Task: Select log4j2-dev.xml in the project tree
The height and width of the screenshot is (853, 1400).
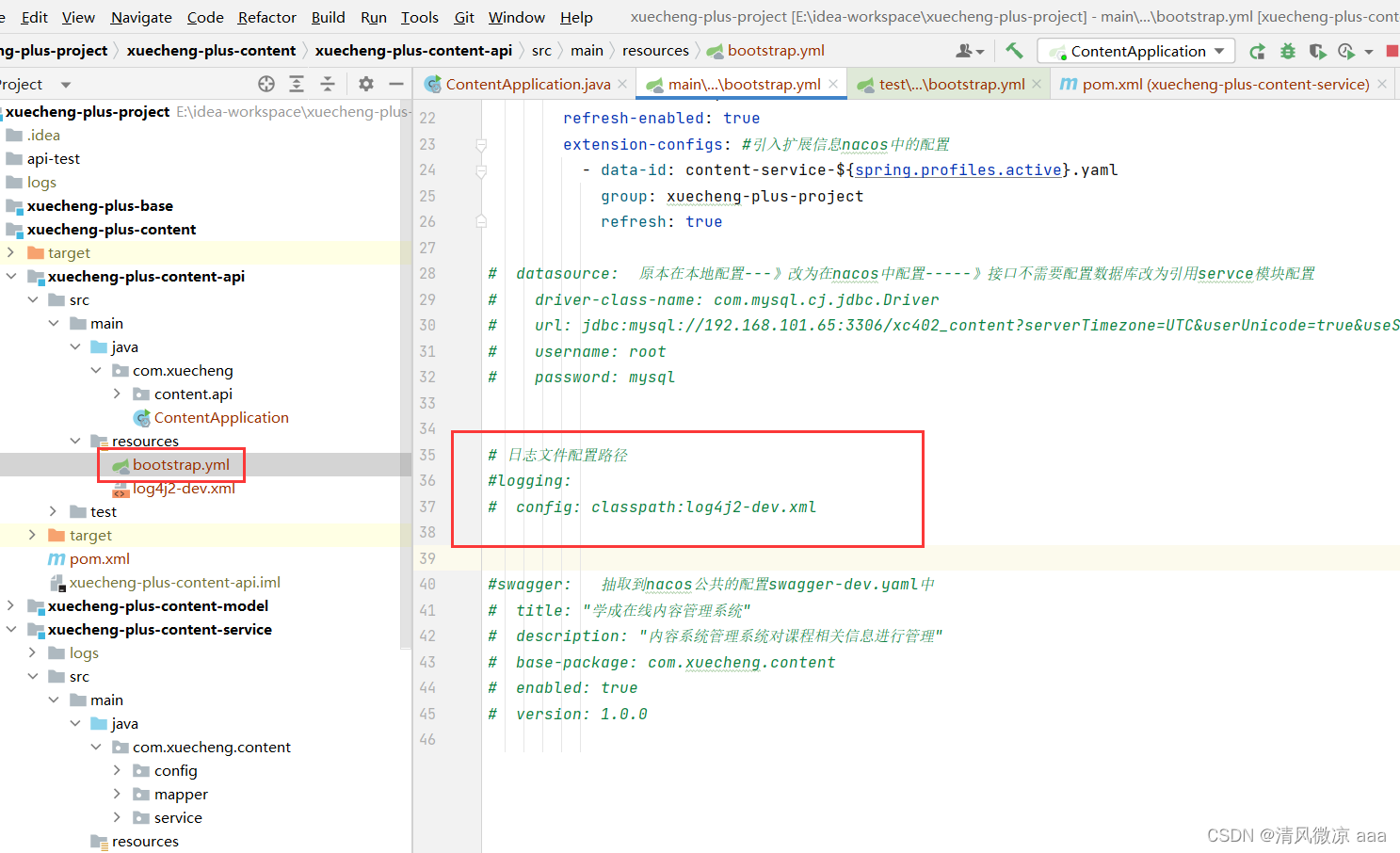Action: pyautogui.click(x=183, y=488)
